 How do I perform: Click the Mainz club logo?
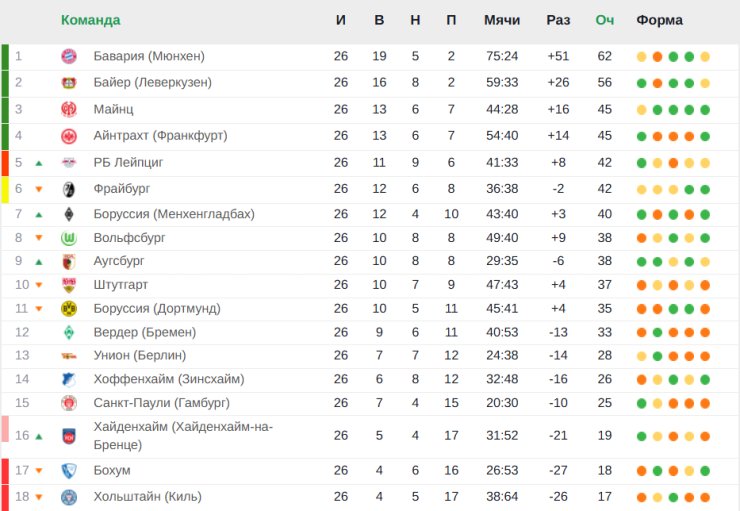click(x=69, y=109)
